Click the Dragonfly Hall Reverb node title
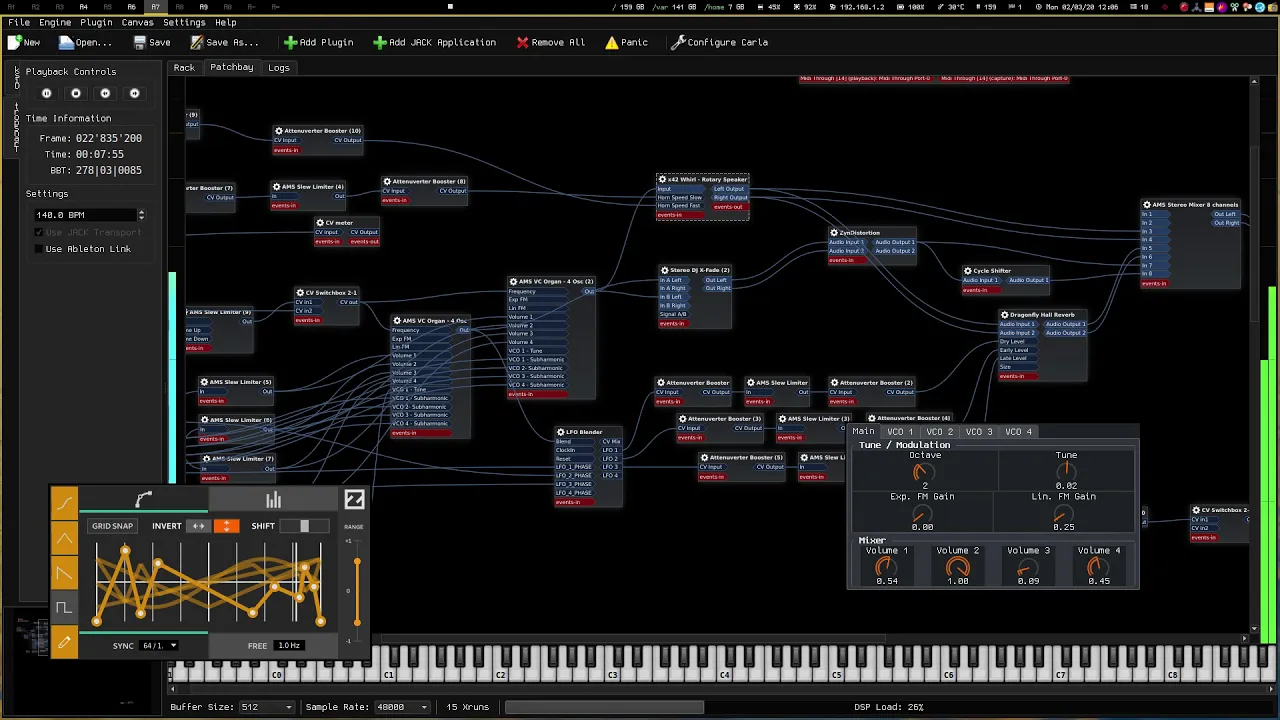The height and width of the screenshot is (720, 1280). pos(1042,315)
